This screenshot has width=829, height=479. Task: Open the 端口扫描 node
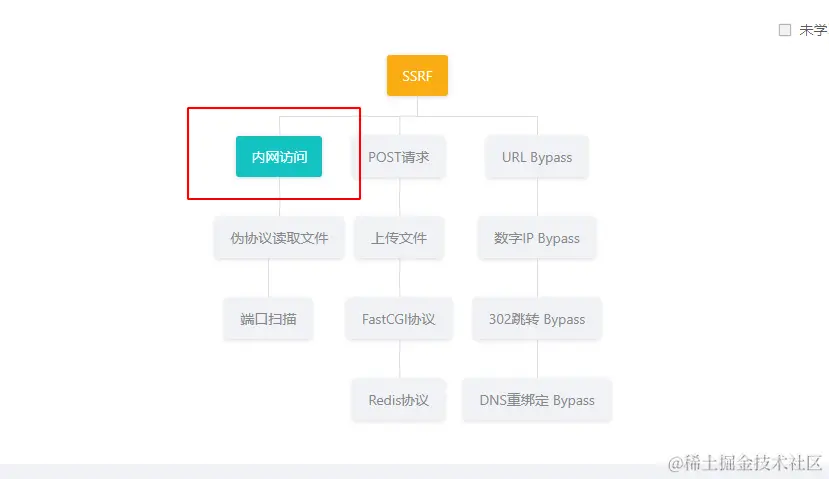tap(268, 319)
